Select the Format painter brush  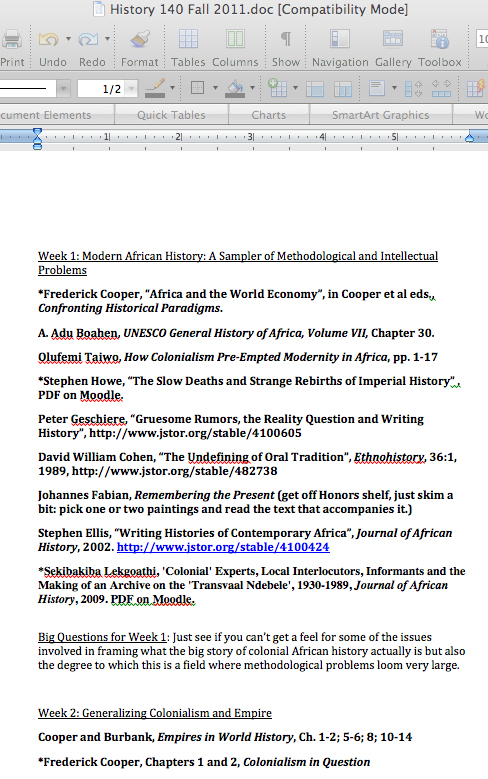[x=140, y=39]
